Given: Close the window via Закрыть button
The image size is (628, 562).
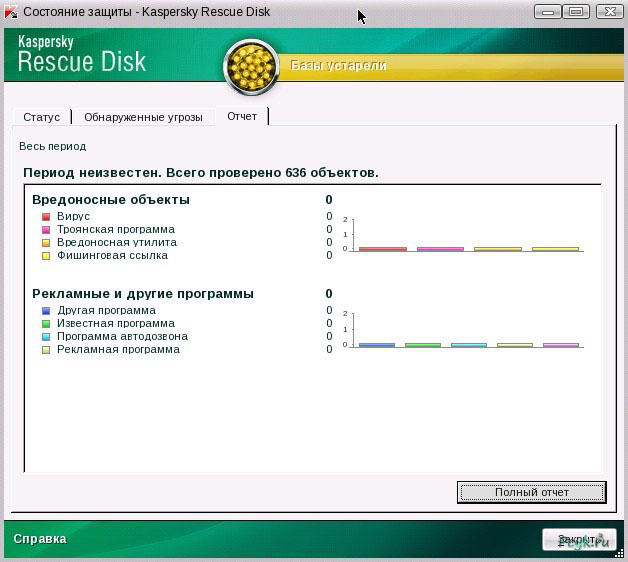Looking at the screenshot, I should pos(579,540).
